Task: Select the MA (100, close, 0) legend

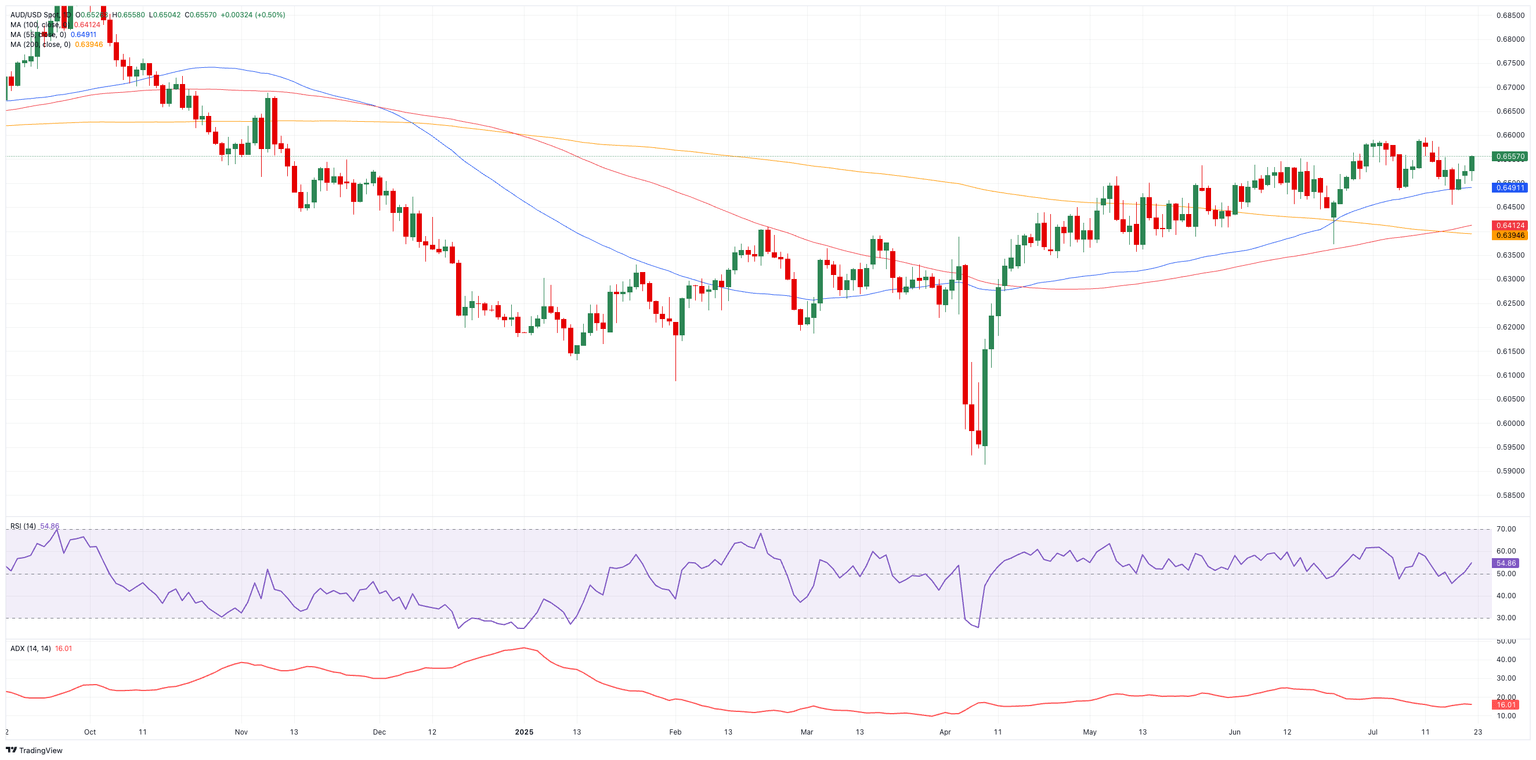Action: [x=36, y=25]
